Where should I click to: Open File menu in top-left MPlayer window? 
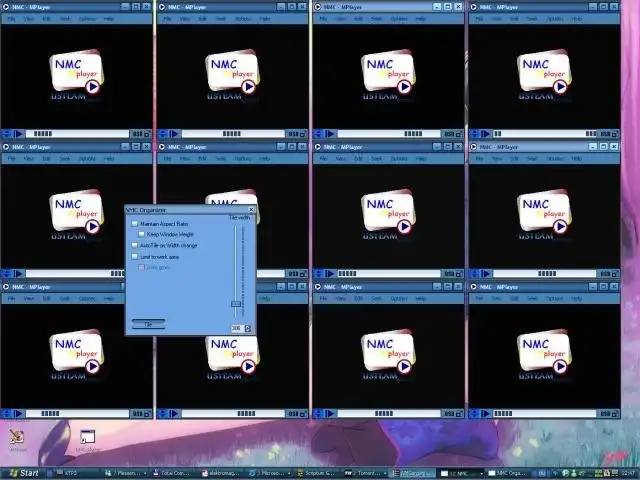click(x=11, y=19)
